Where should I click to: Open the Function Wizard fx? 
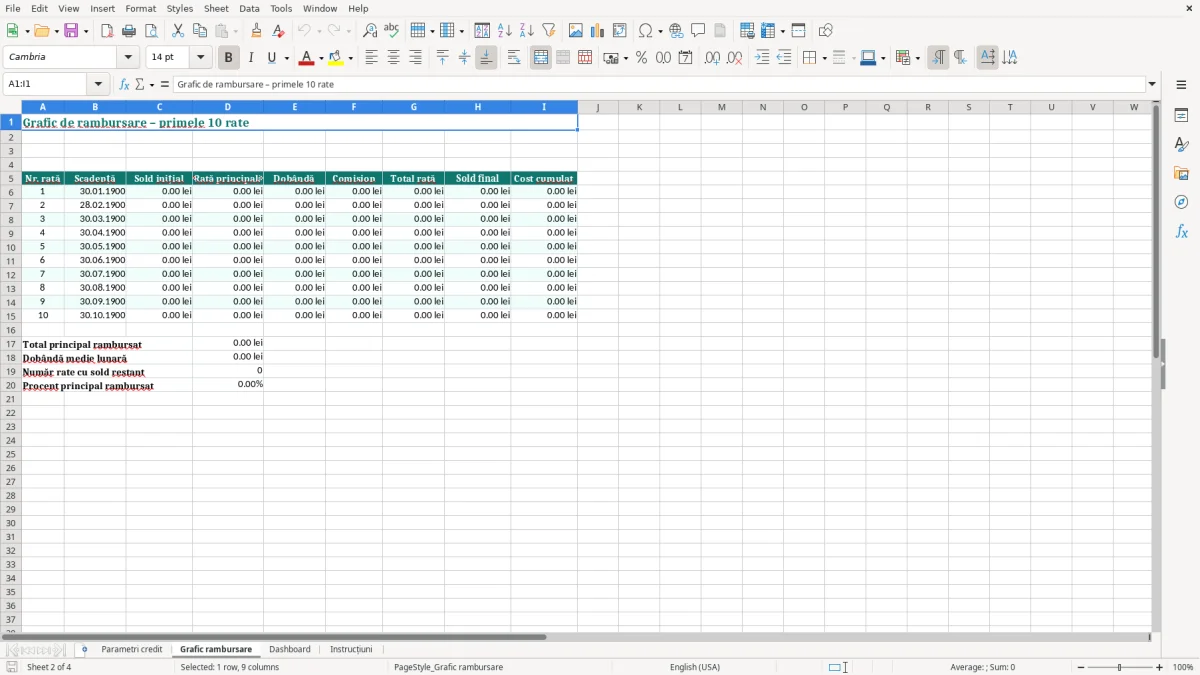coord(124,85)
